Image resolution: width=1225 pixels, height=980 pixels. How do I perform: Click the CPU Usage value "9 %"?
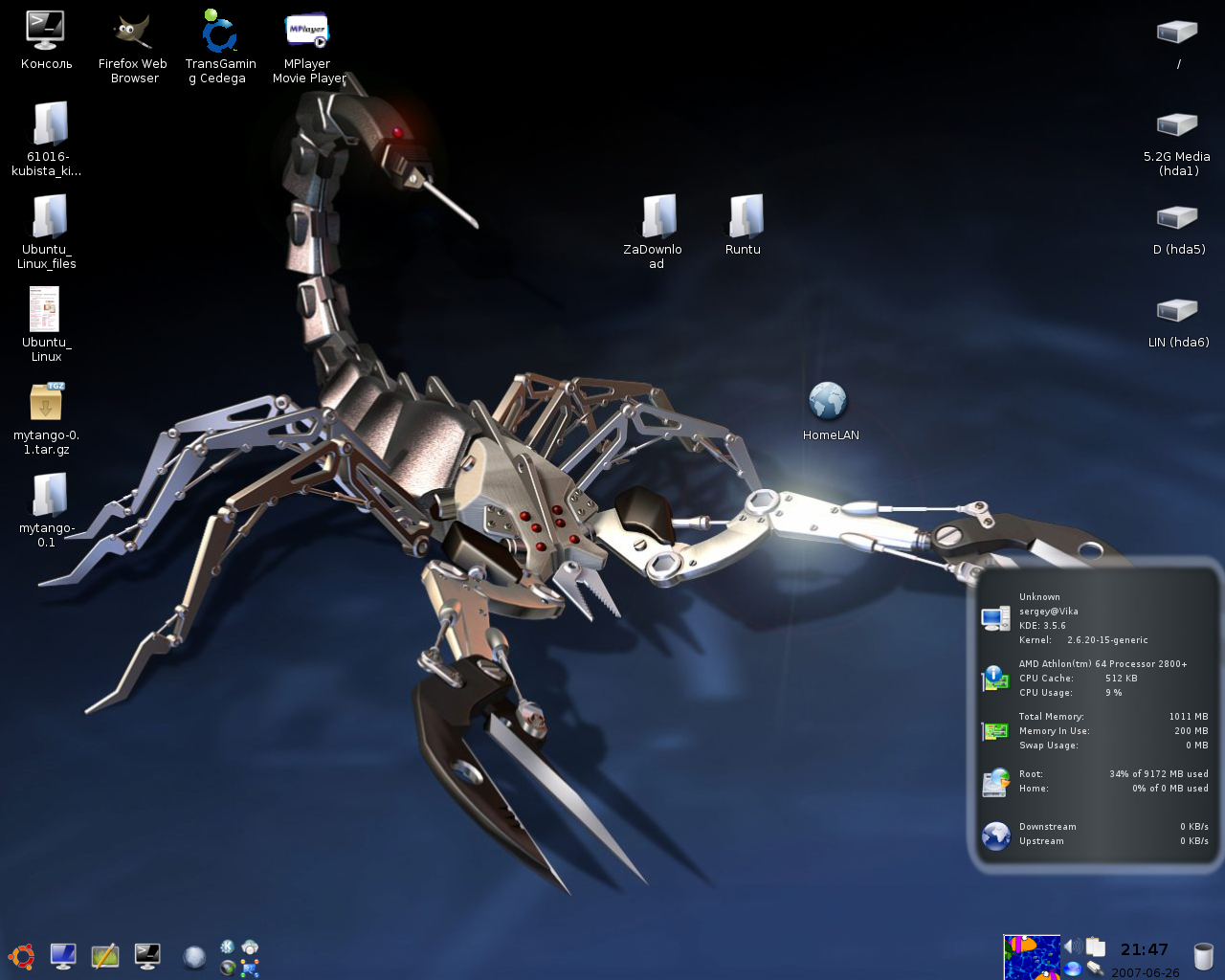coord(1113,693)
